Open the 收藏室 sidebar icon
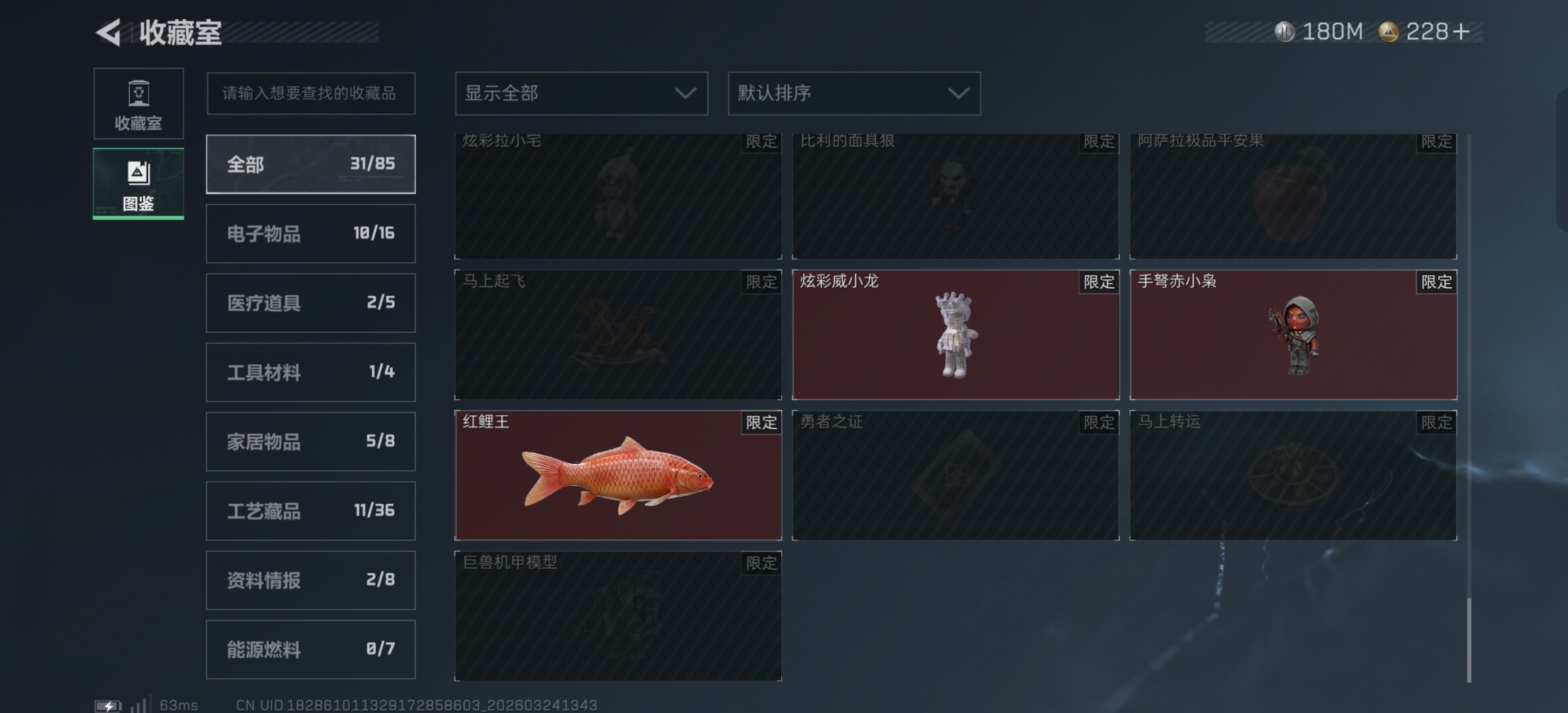 pyautogui.click(x=139, y=104)
